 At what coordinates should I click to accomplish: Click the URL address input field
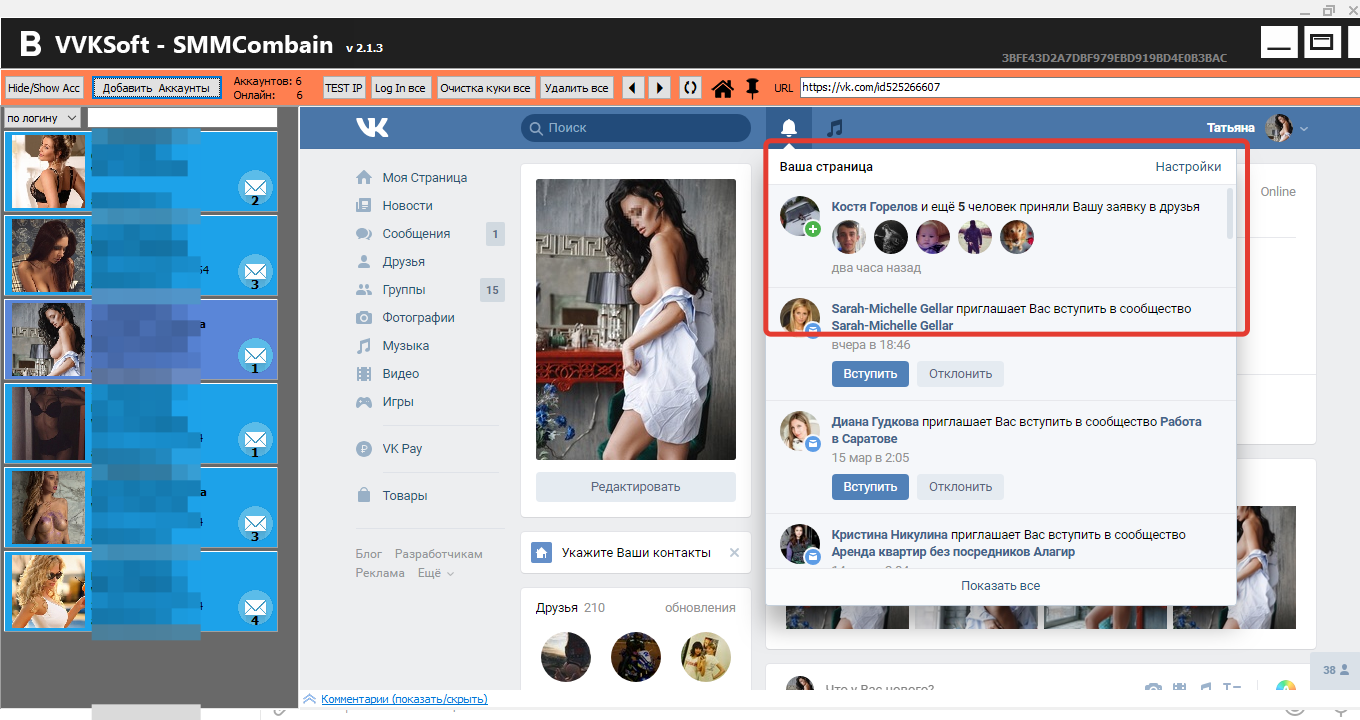[1075, 88]
